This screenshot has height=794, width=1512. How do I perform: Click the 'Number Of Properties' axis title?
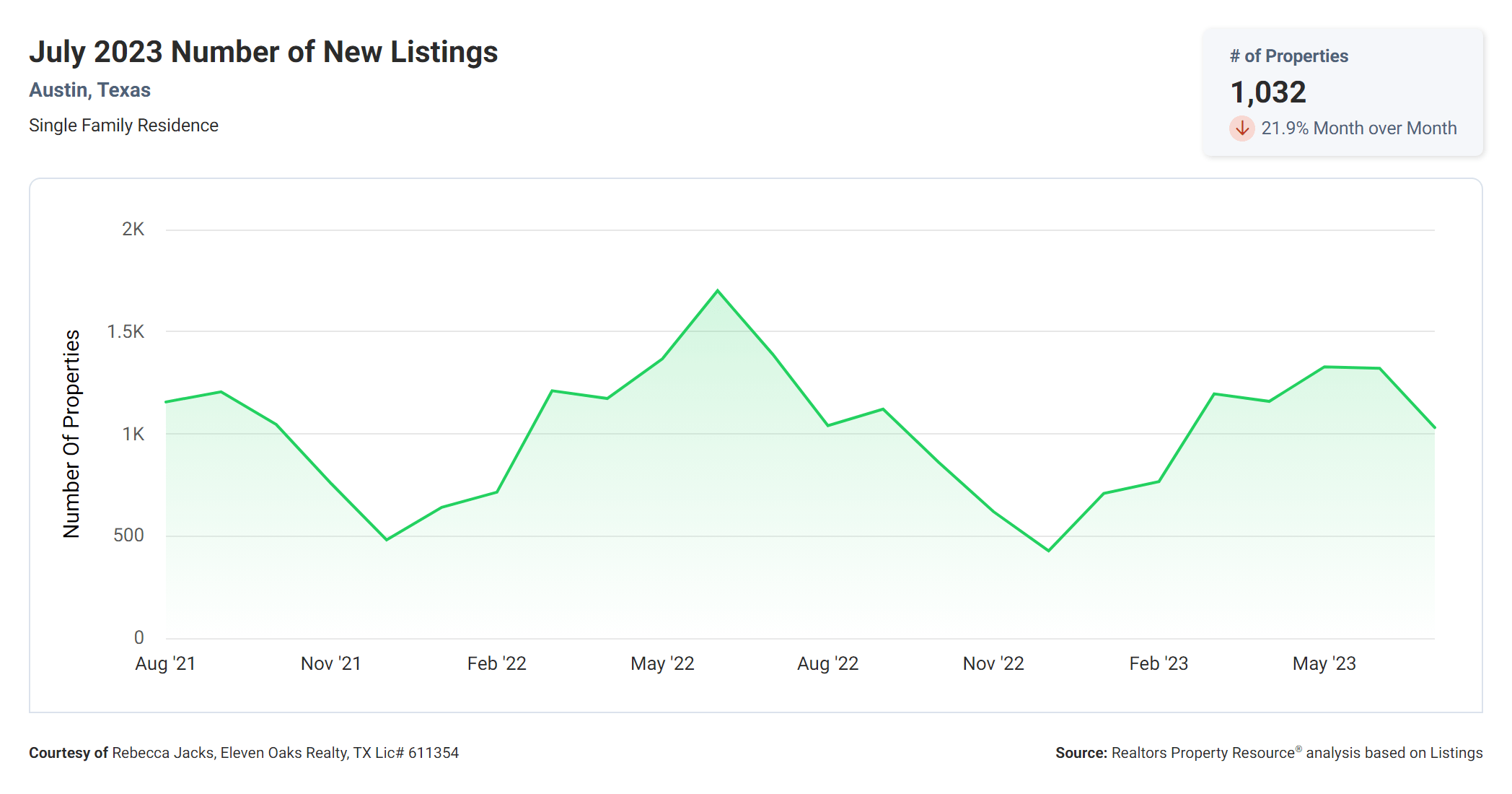pyautogui.click(x=71, y=433)
